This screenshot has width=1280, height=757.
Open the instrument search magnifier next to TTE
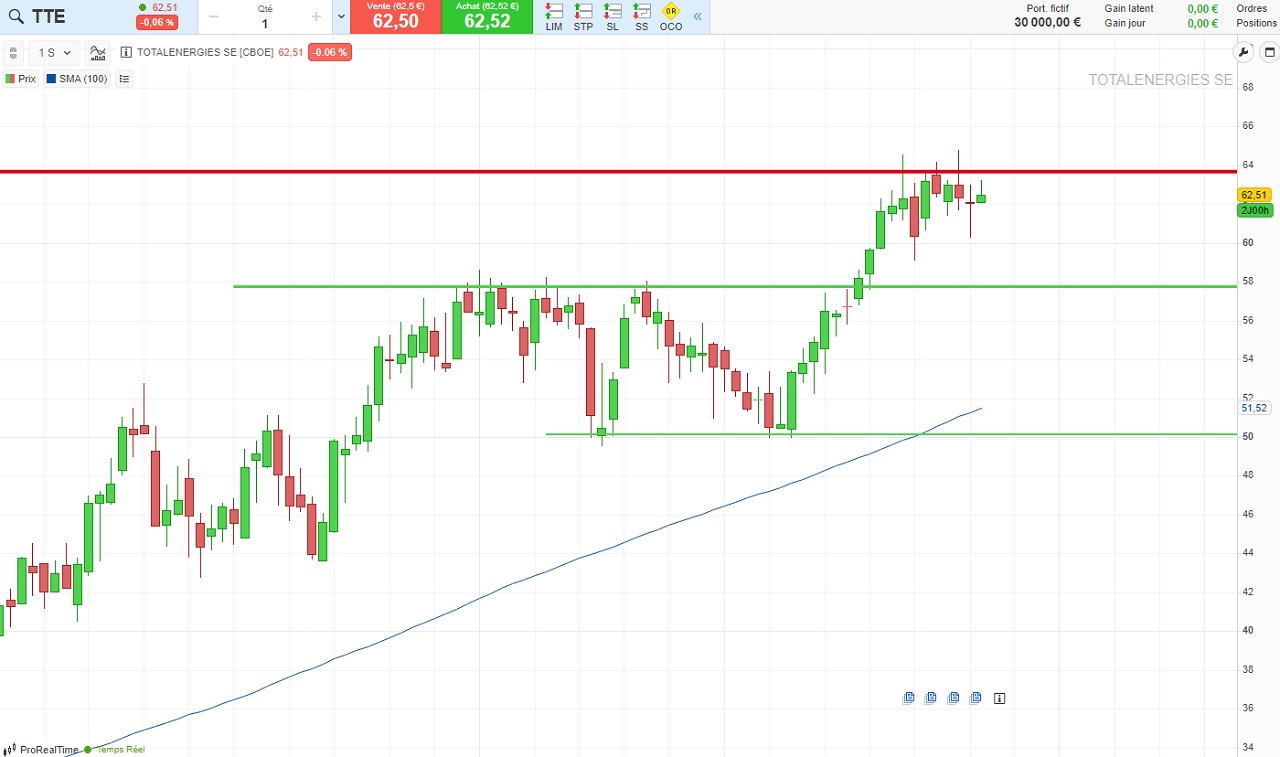pos(15,17)
